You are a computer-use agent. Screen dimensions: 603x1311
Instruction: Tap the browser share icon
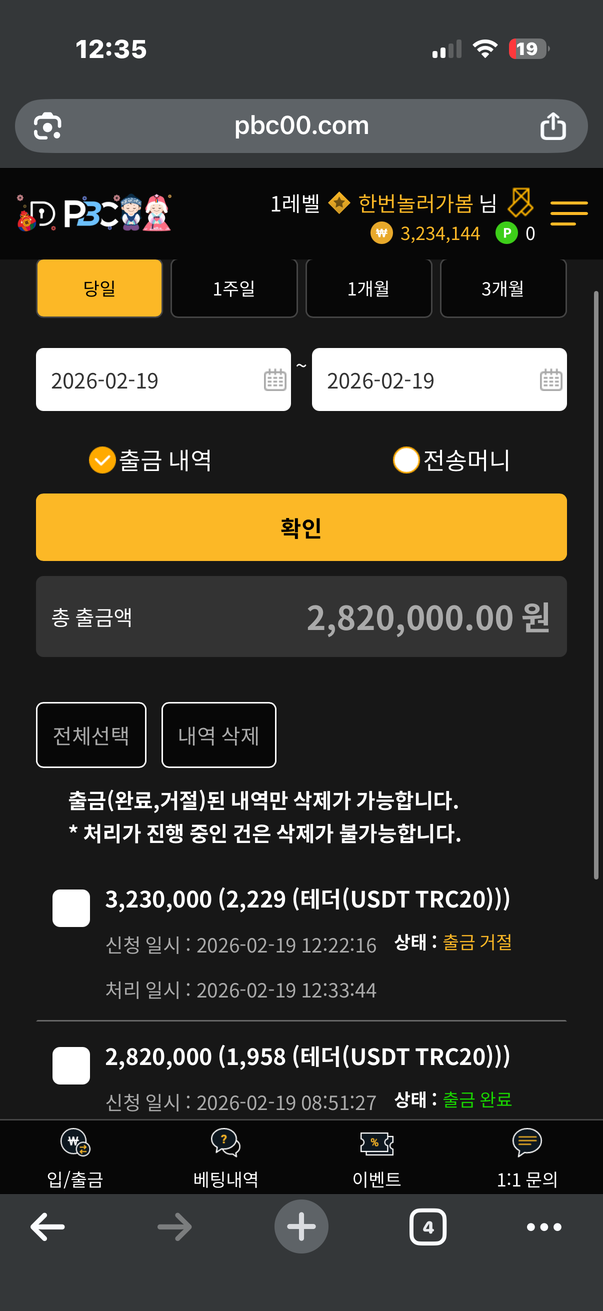point(552,126)
